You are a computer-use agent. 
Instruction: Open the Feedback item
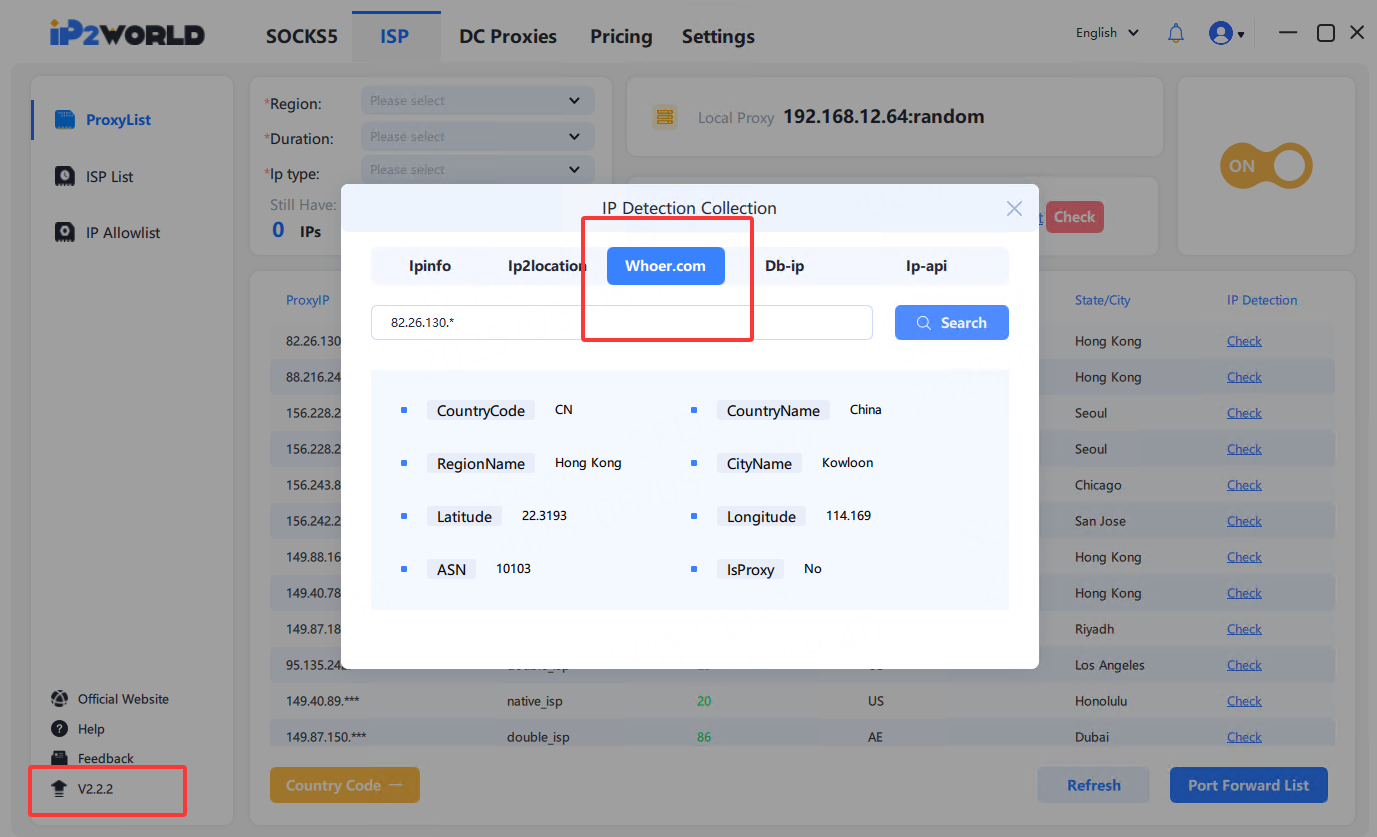point(105,758)
